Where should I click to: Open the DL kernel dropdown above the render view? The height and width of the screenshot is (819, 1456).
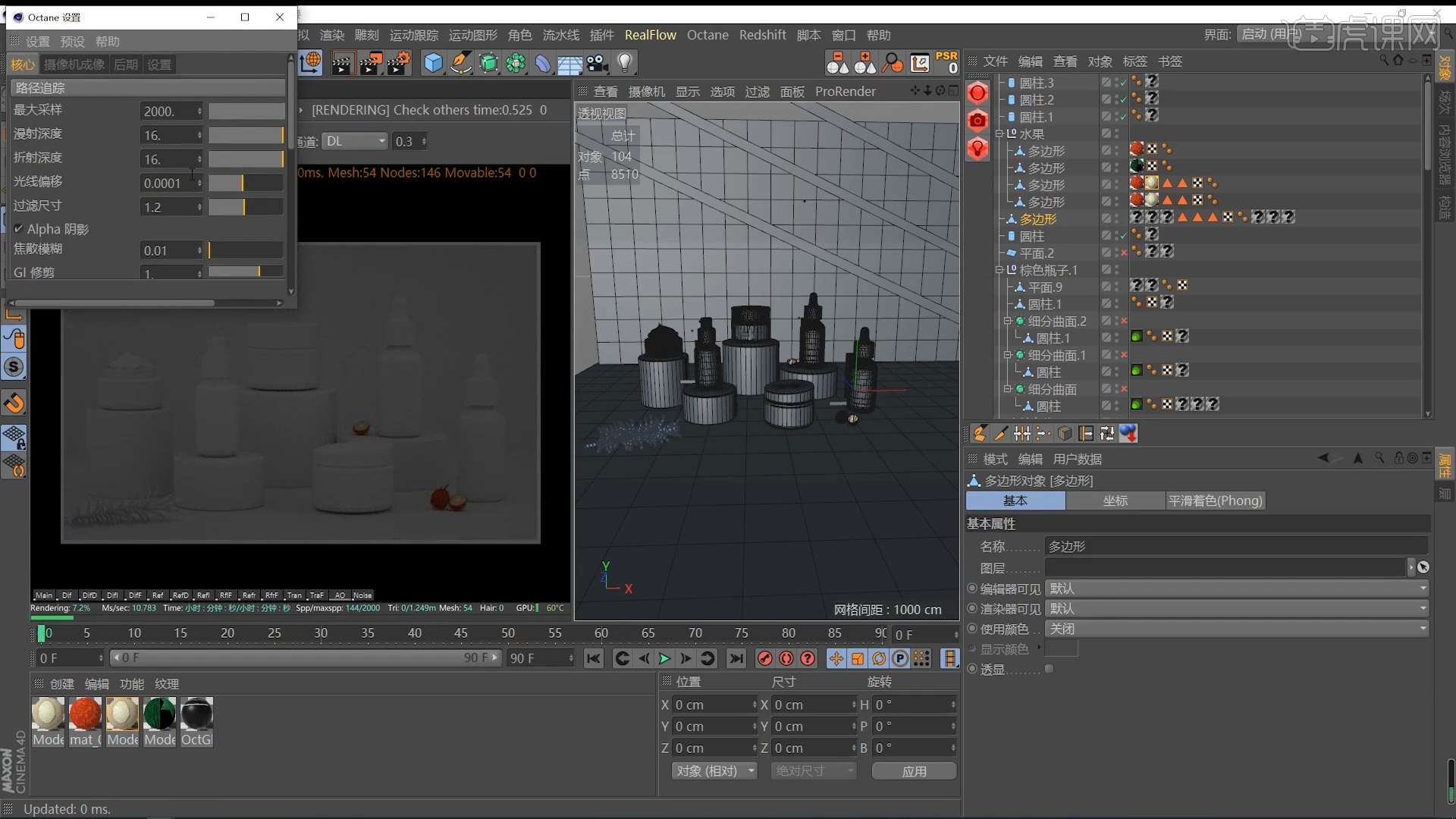pyautogui.click(x=355, y=141)
